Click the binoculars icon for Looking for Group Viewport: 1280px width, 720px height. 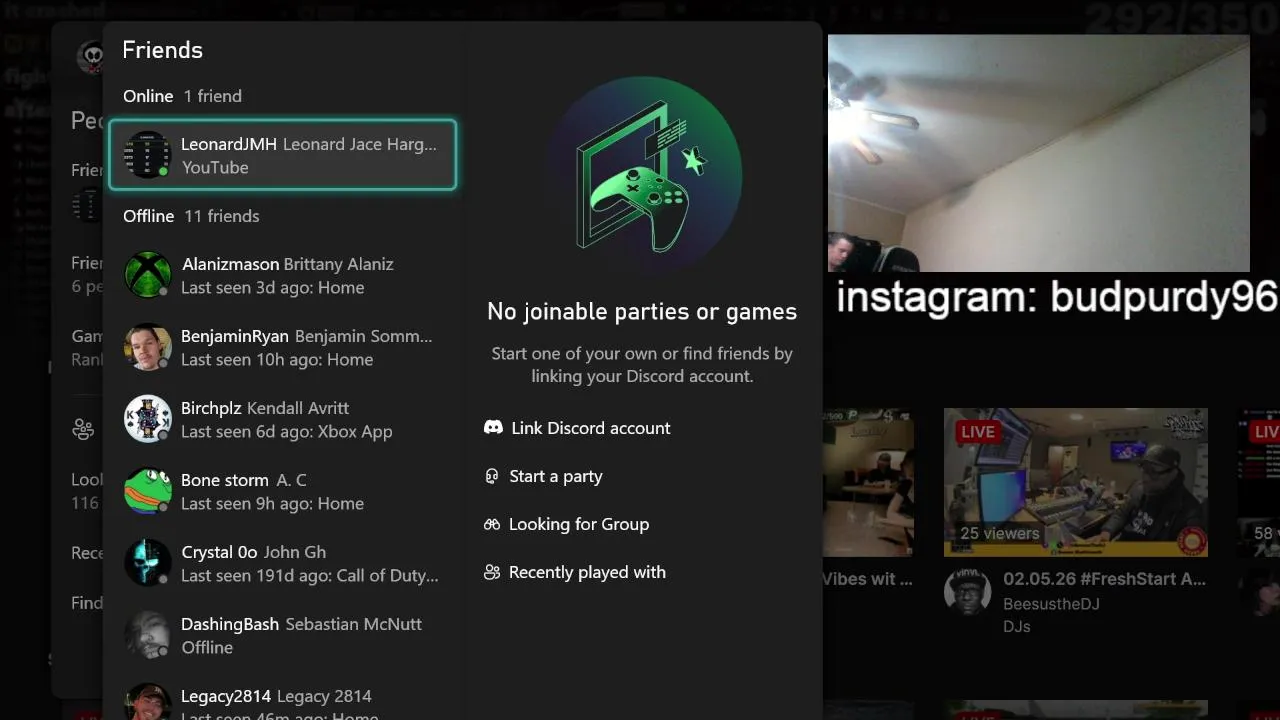[x=491, y=524]
